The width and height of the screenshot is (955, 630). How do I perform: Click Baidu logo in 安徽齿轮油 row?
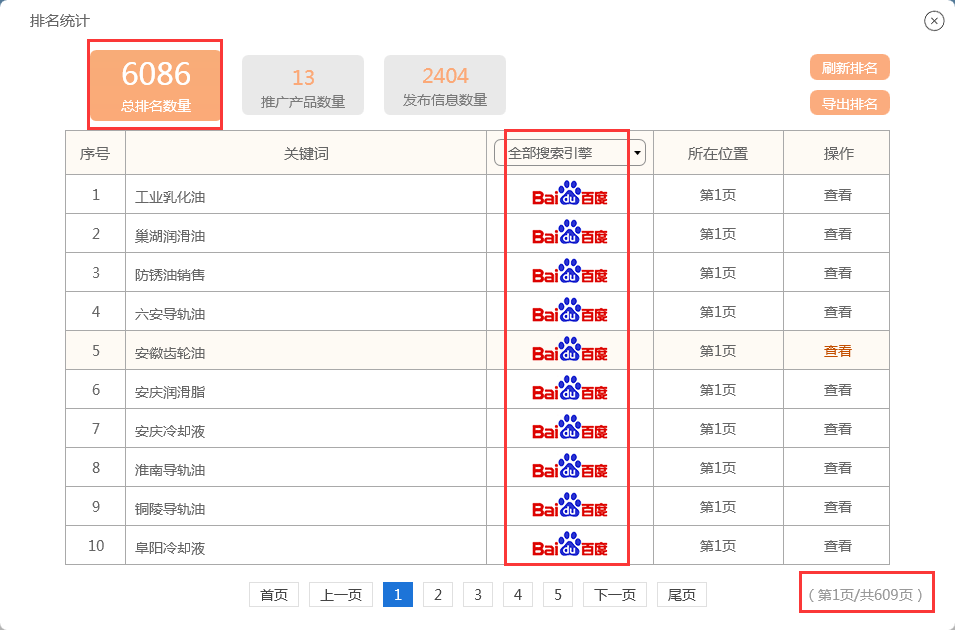click(x=569, y=349)
